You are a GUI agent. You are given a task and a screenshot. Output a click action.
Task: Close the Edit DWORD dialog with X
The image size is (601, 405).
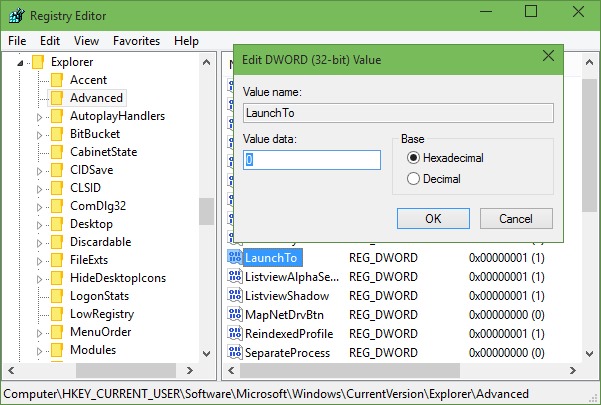[x=548, y=56]
